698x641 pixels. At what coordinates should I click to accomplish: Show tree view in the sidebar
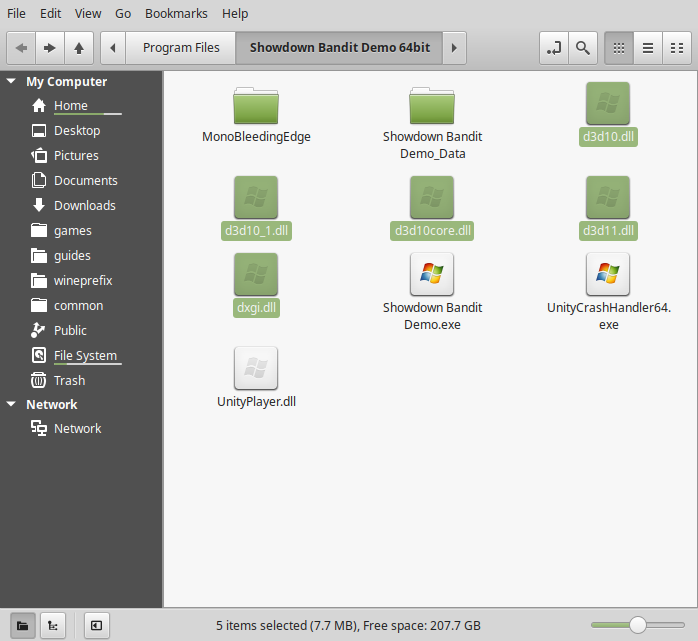53,625
